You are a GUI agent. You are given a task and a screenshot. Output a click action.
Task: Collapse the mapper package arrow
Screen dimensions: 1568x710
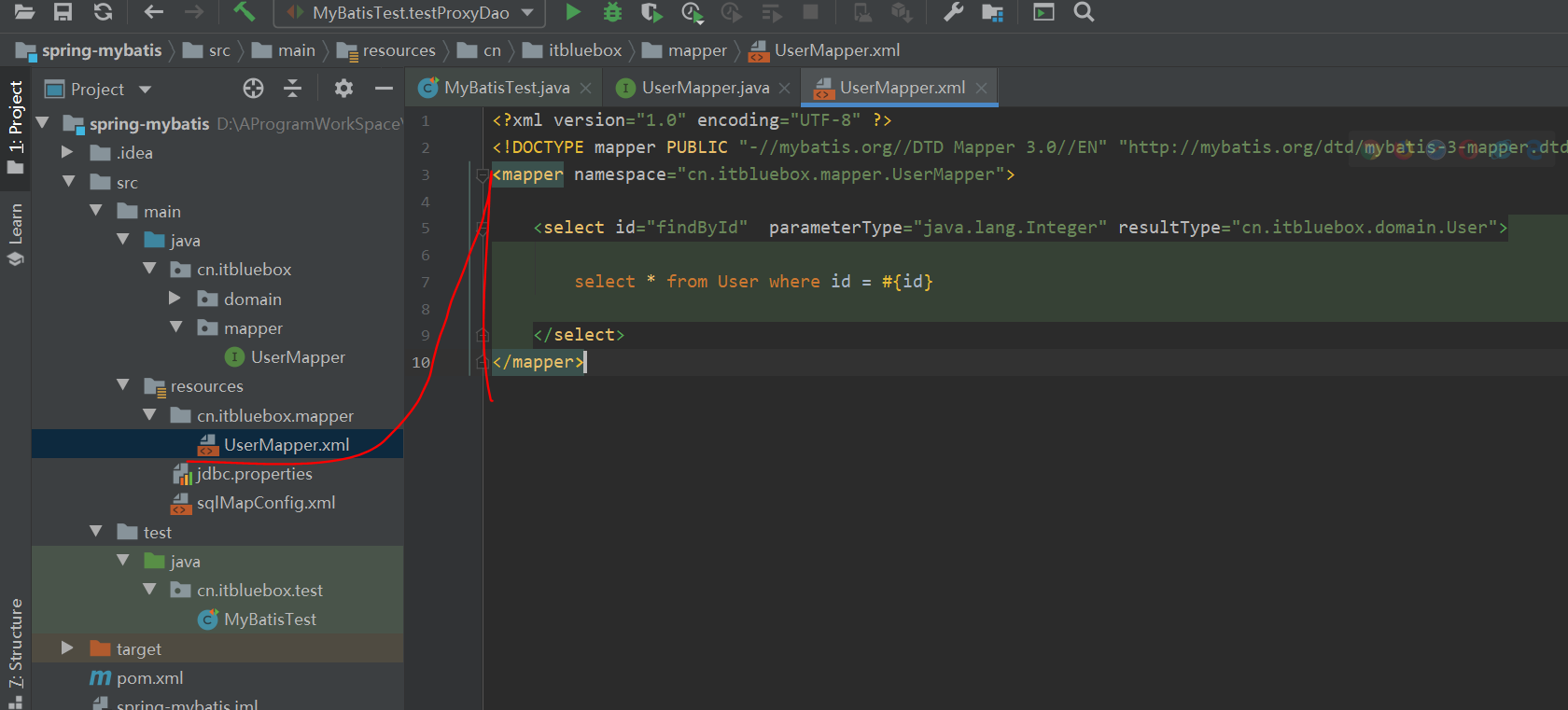pyautogui.click(x=176, y=327)
